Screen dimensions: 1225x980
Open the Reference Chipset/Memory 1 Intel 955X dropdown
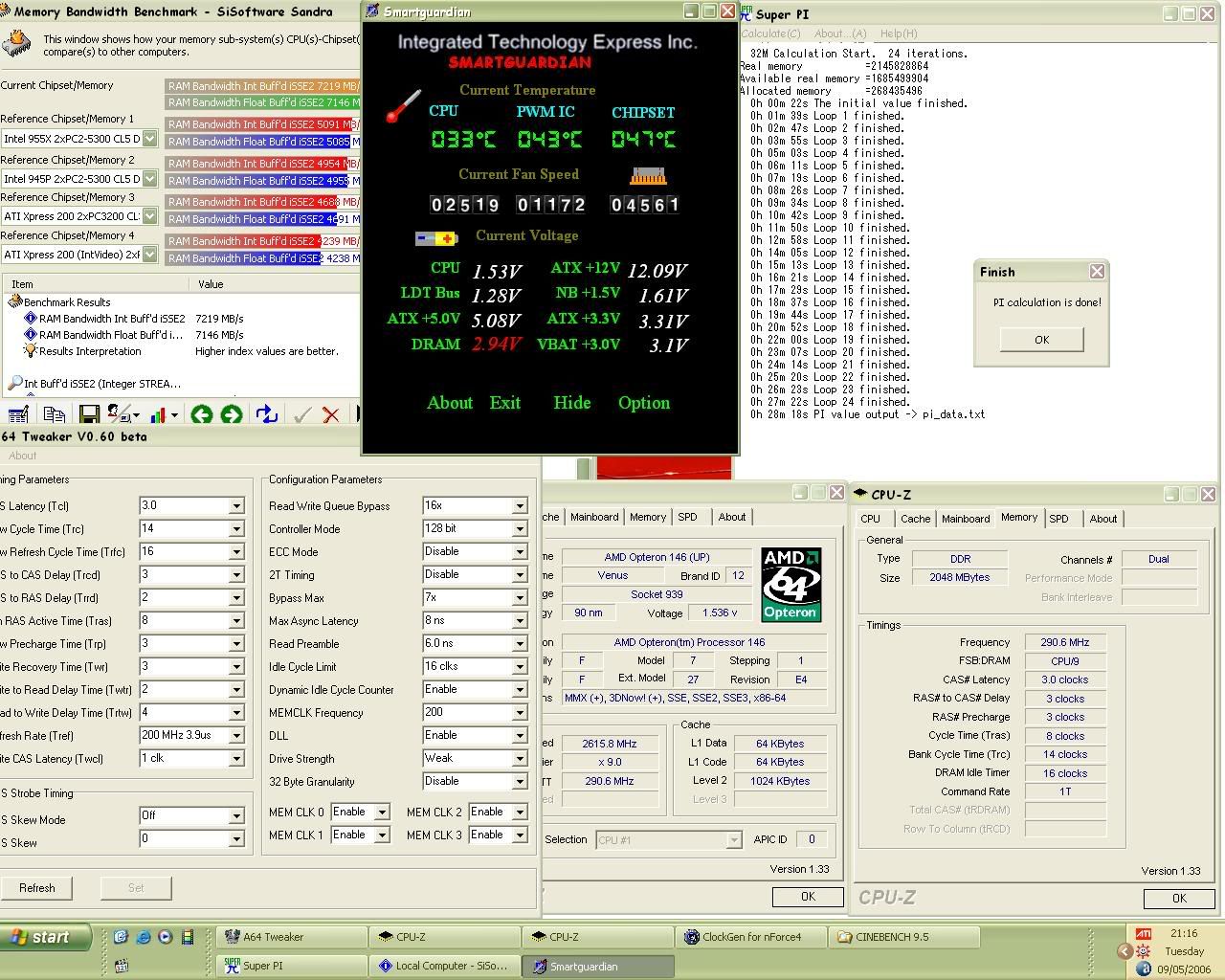click(150, 139)
